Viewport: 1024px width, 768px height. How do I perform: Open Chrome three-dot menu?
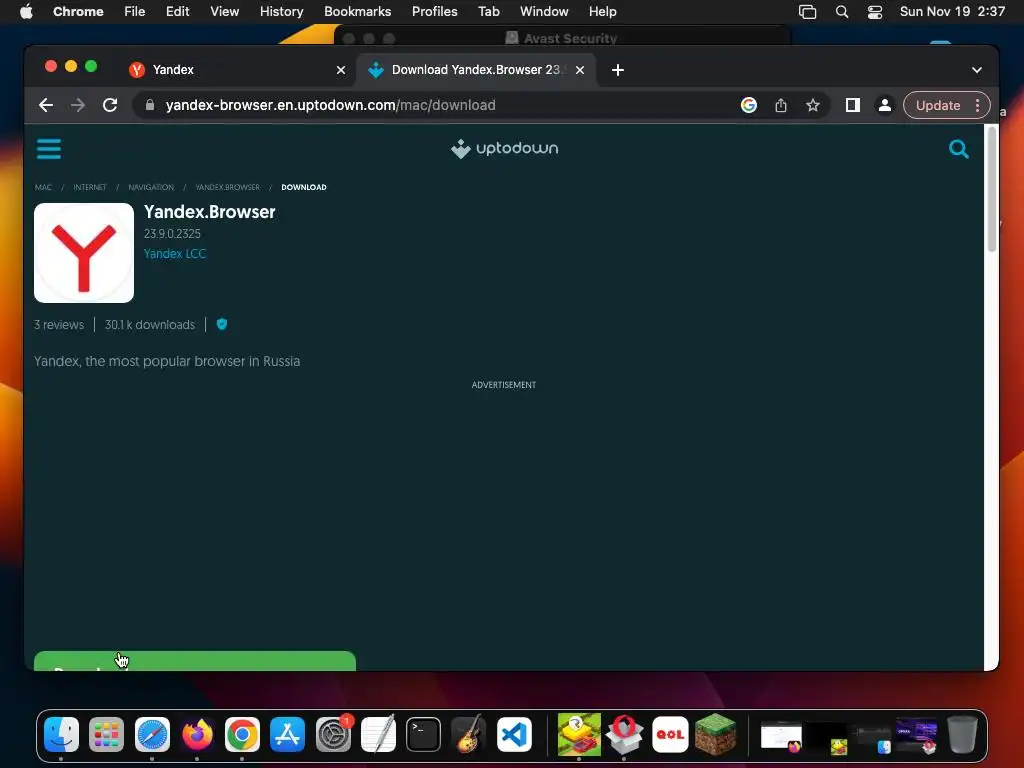click(978, 105)
